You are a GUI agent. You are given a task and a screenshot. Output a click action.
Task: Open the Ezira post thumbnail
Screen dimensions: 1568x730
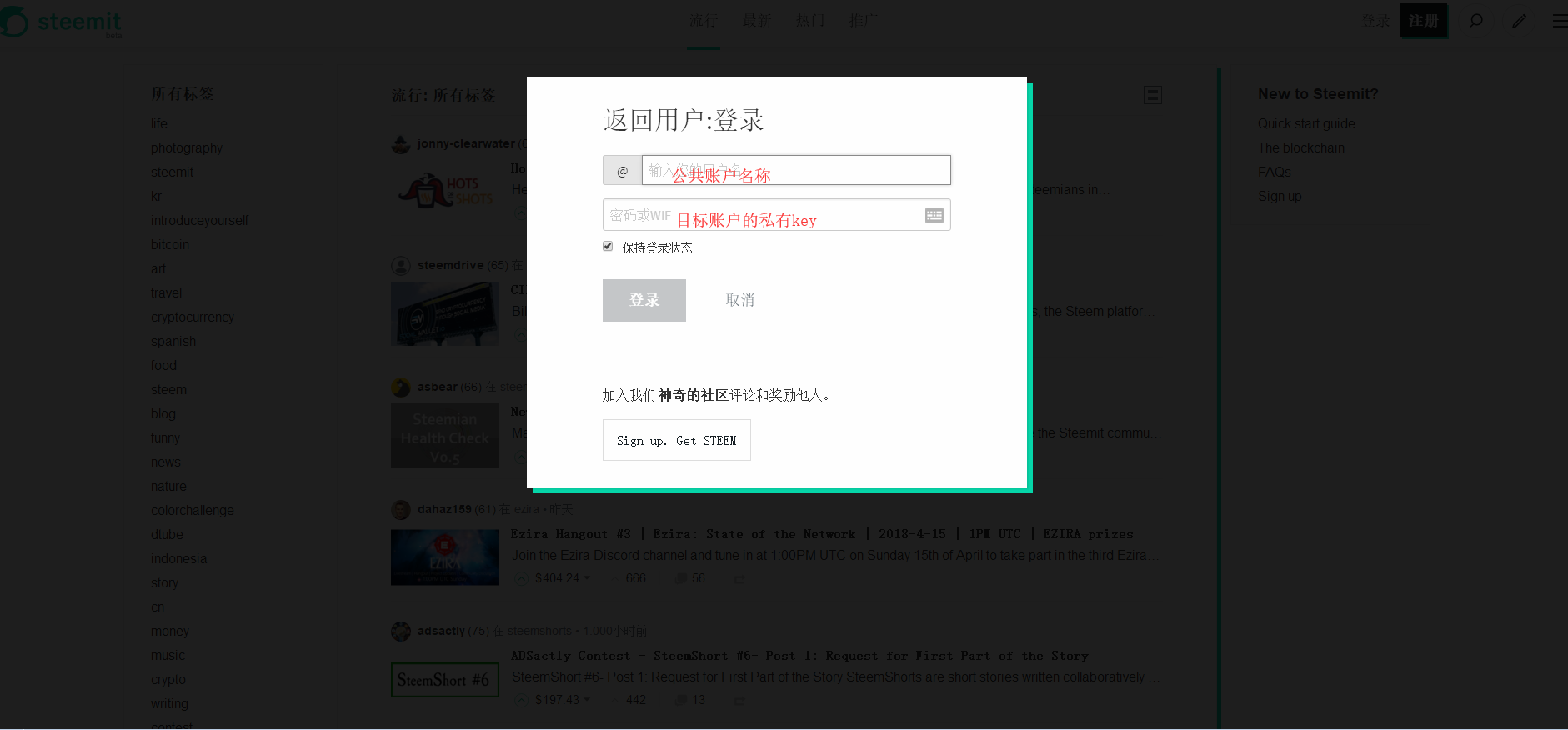point(445,557)
